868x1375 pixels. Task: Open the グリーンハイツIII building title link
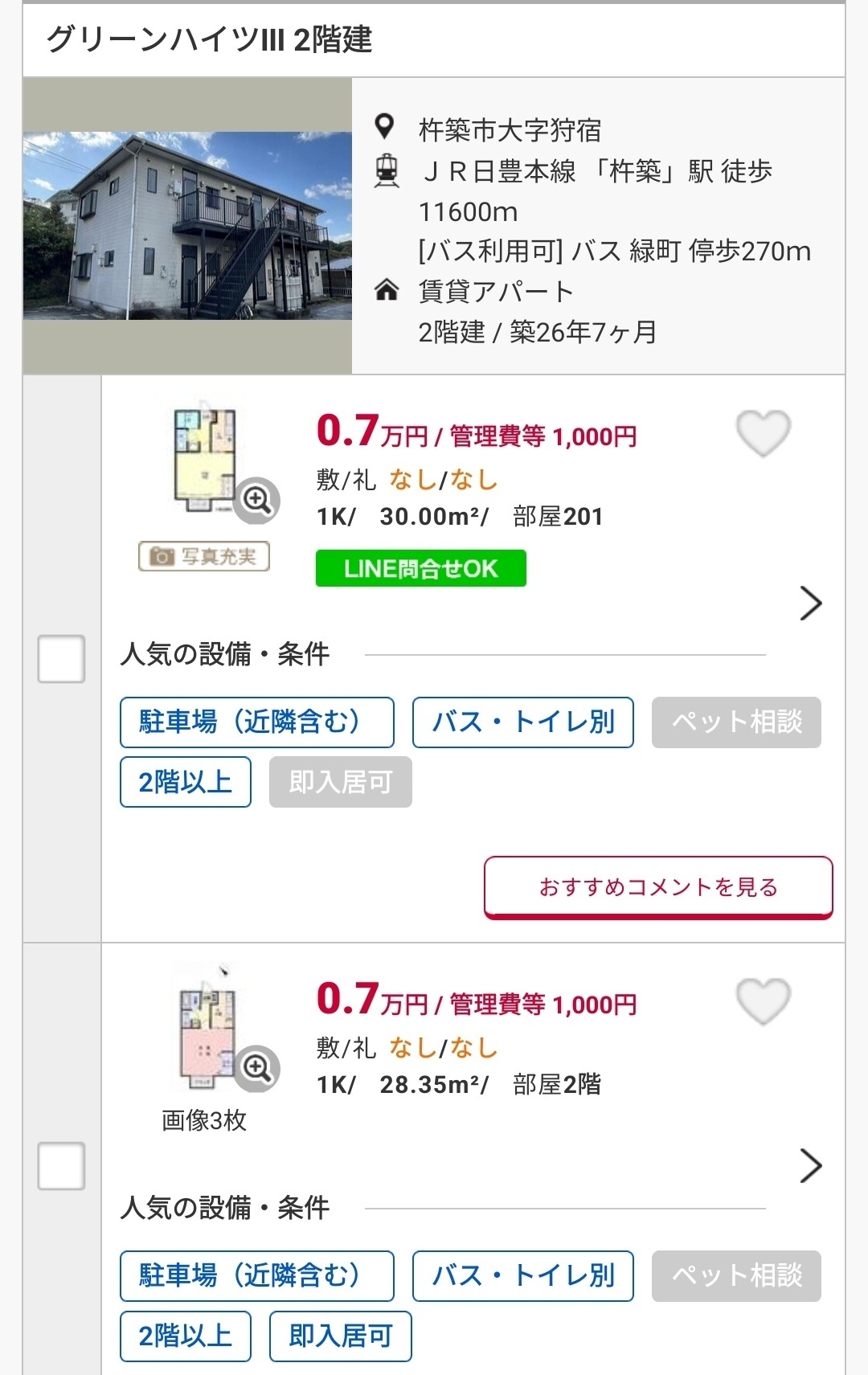pyautogui.click(x=210, y=39)
